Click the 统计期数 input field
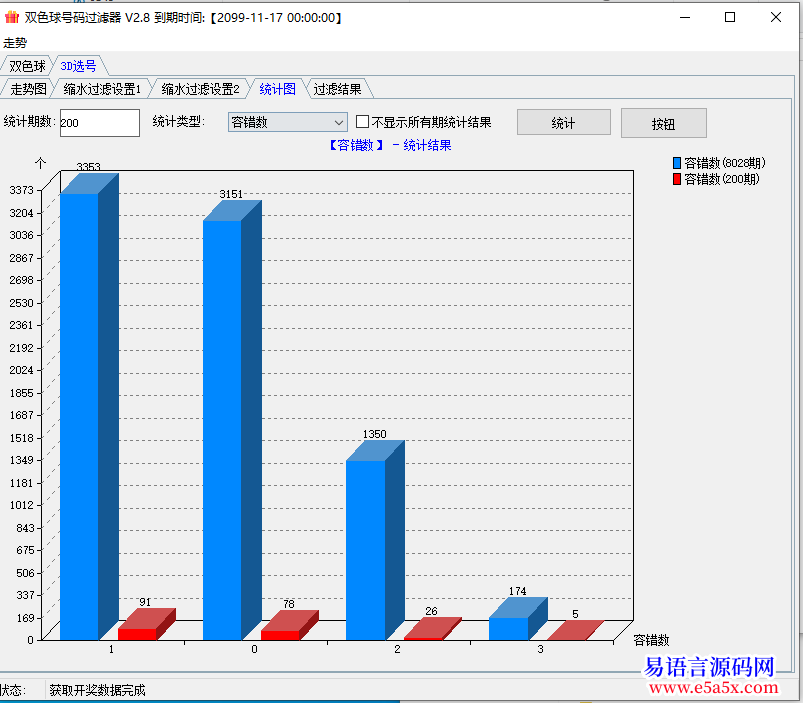This screenshot has height=703, width=803. (99, 123)
